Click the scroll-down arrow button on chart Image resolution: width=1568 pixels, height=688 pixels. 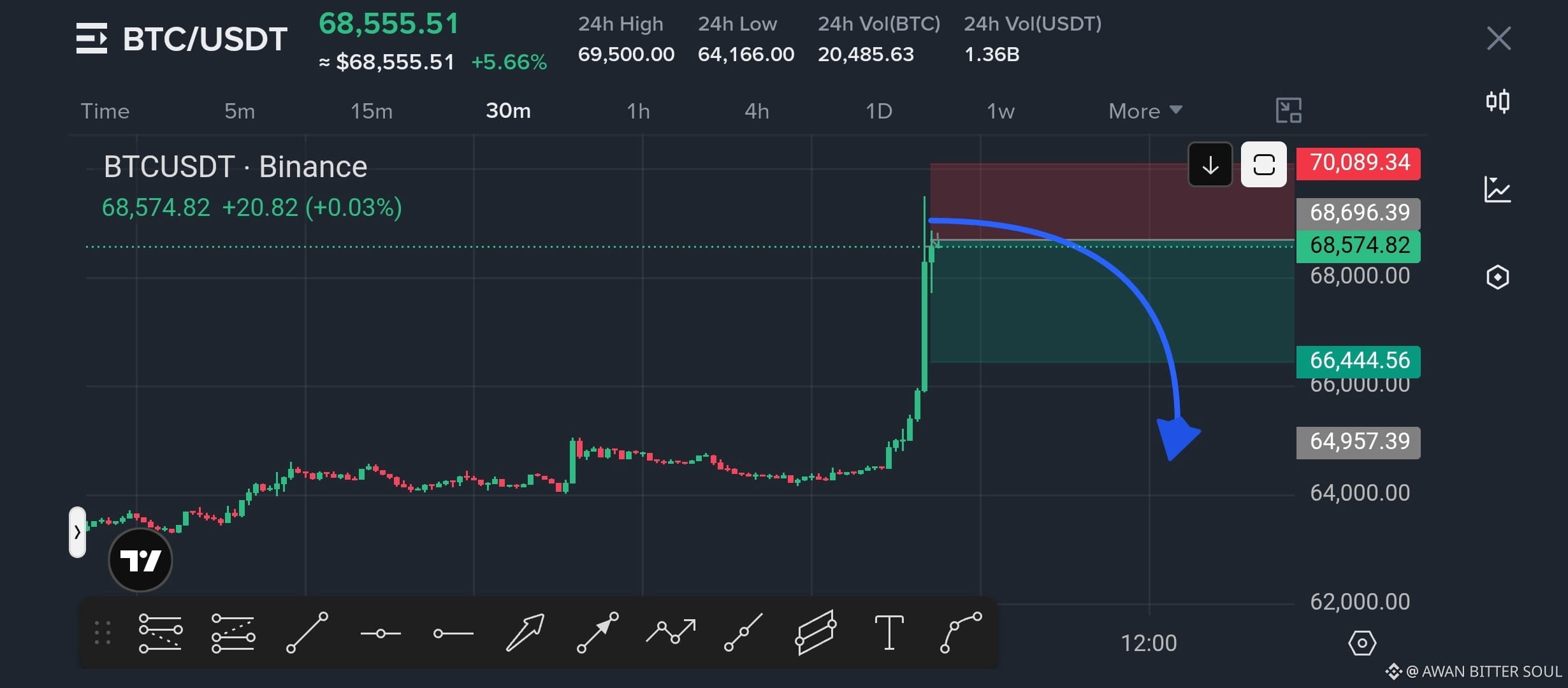coord(1210,164)
